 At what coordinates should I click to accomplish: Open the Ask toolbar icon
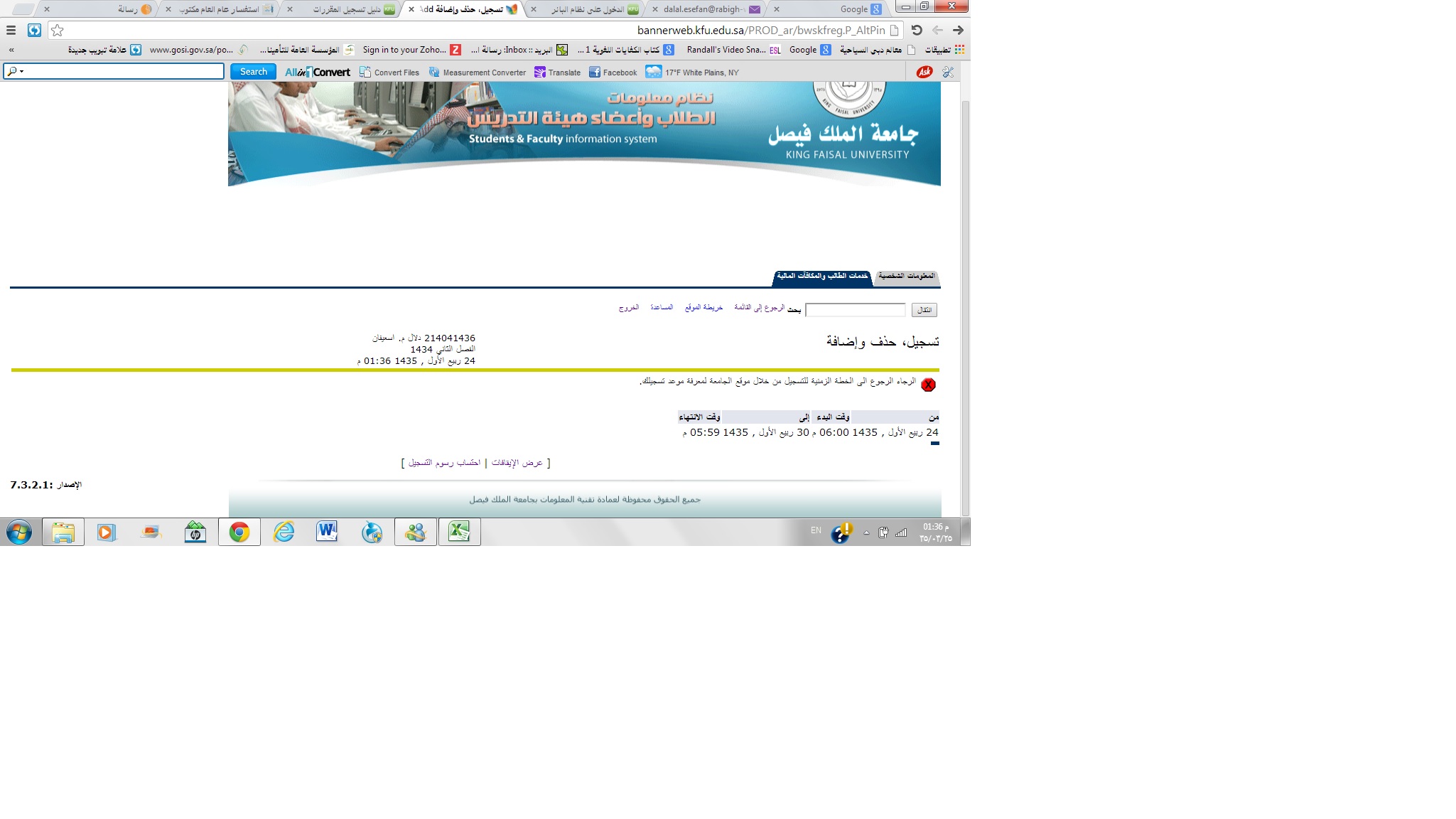tap(924, 72)
